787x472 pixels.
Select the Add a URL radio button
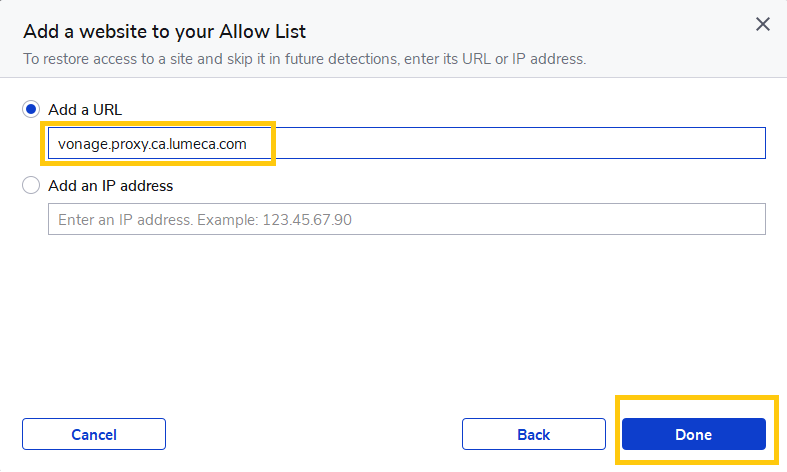31,109
